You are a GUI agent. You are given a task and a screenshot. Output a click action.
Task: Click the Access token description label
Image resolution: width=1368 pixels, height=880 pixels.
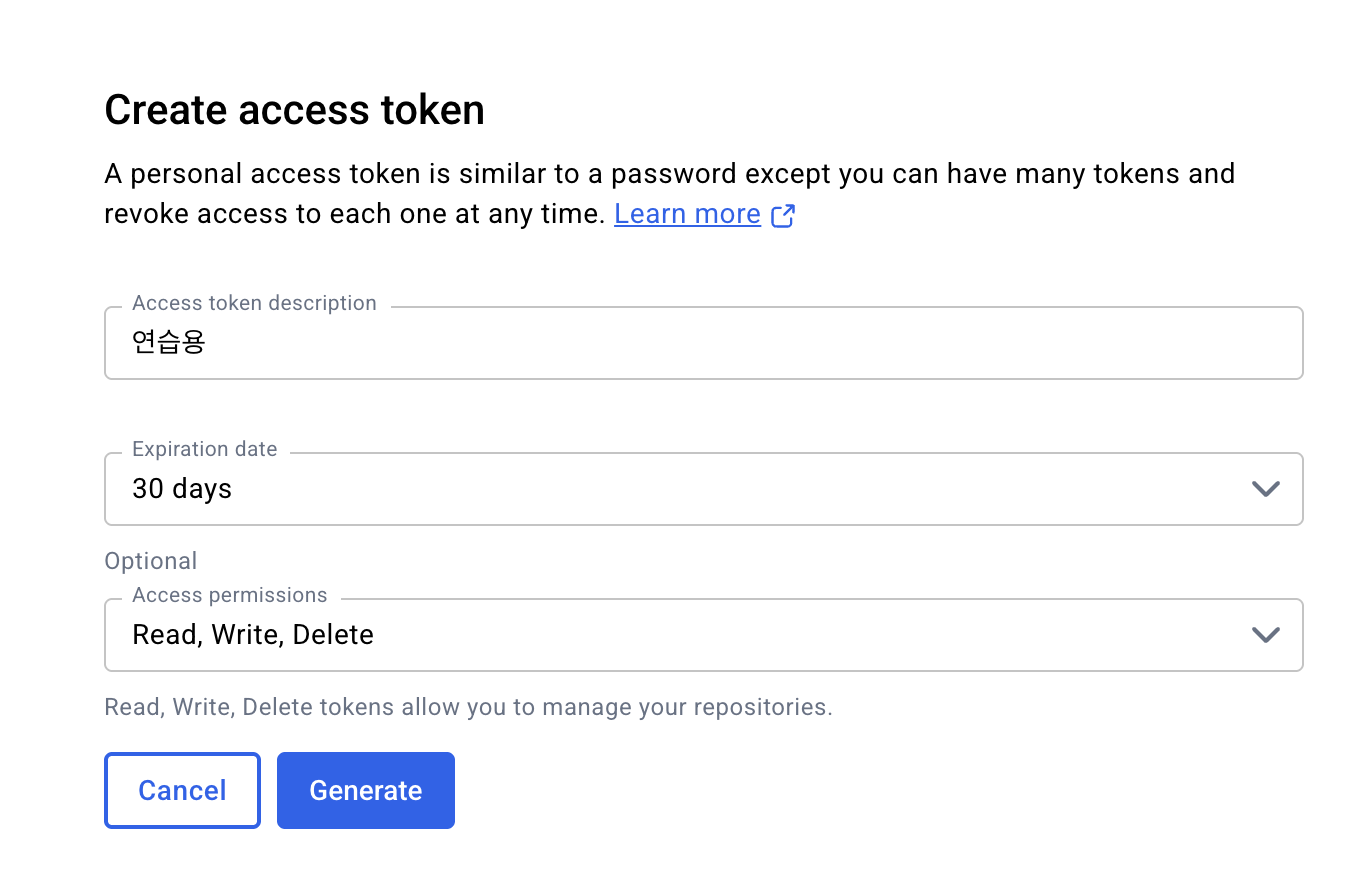(x=254, y=303)
